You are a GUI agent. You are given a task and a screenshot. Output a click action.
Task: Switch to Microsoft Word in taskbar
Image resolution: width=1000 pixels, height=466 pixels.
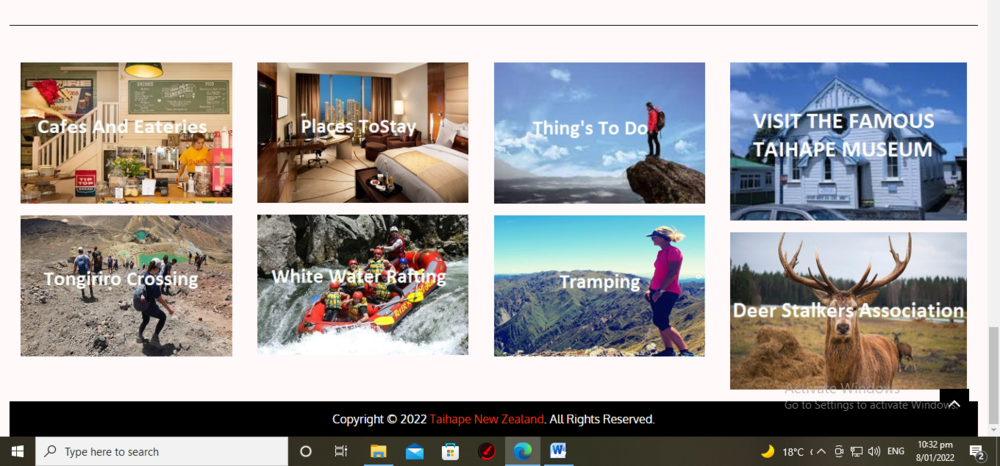pyautogui.click(x=558, y=451)
